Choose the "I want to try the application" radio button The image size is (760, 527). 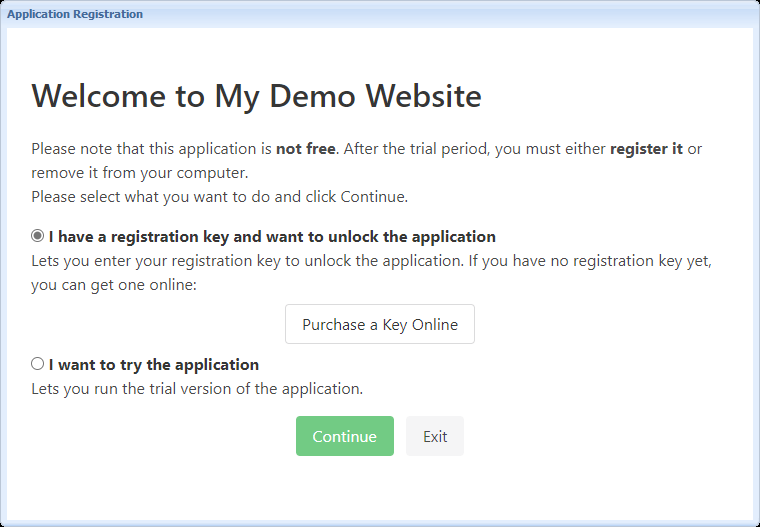[x=38, y=364]
